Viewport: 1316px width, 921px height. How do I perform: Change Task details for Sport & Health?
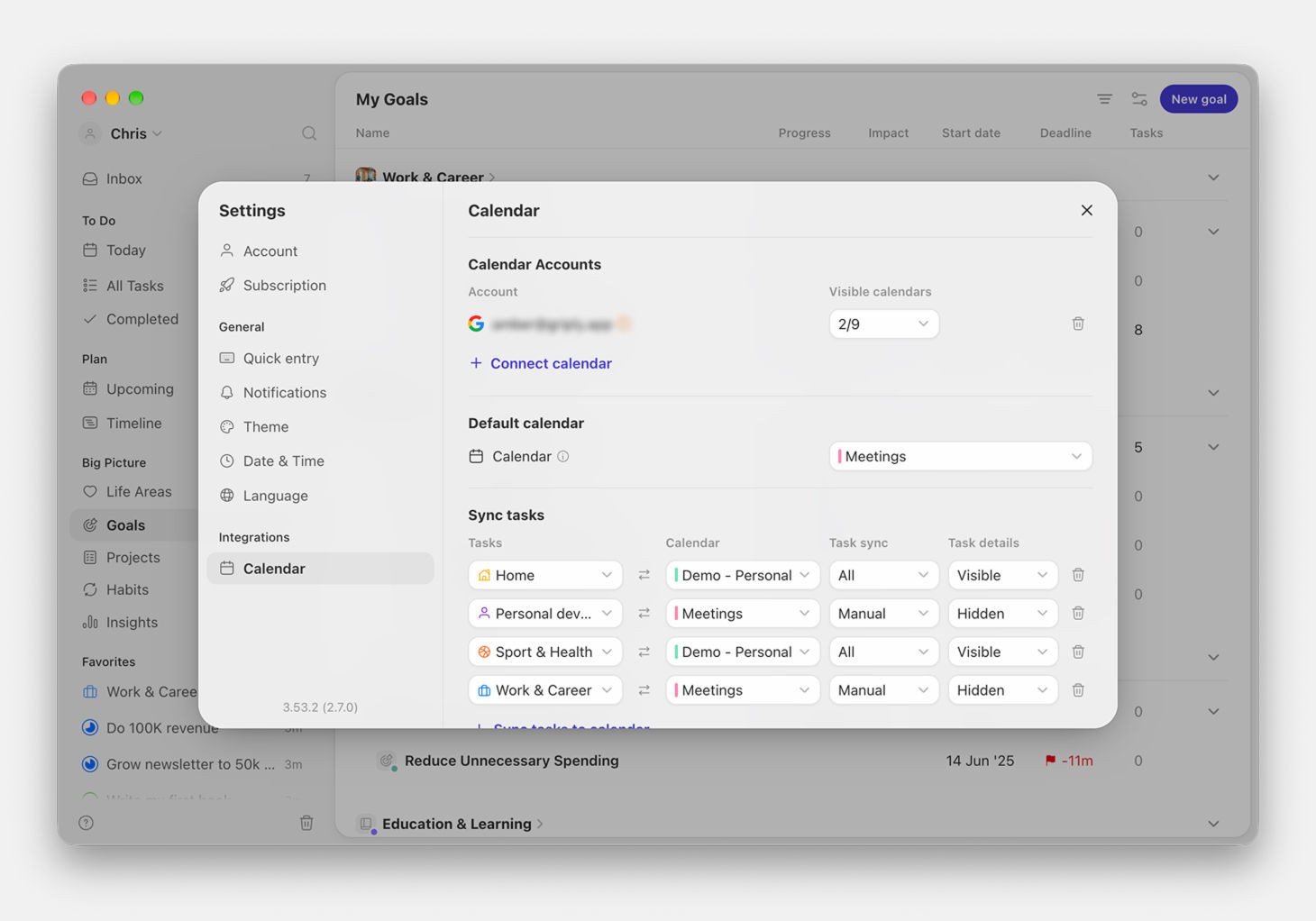(x=1002, y=652)
